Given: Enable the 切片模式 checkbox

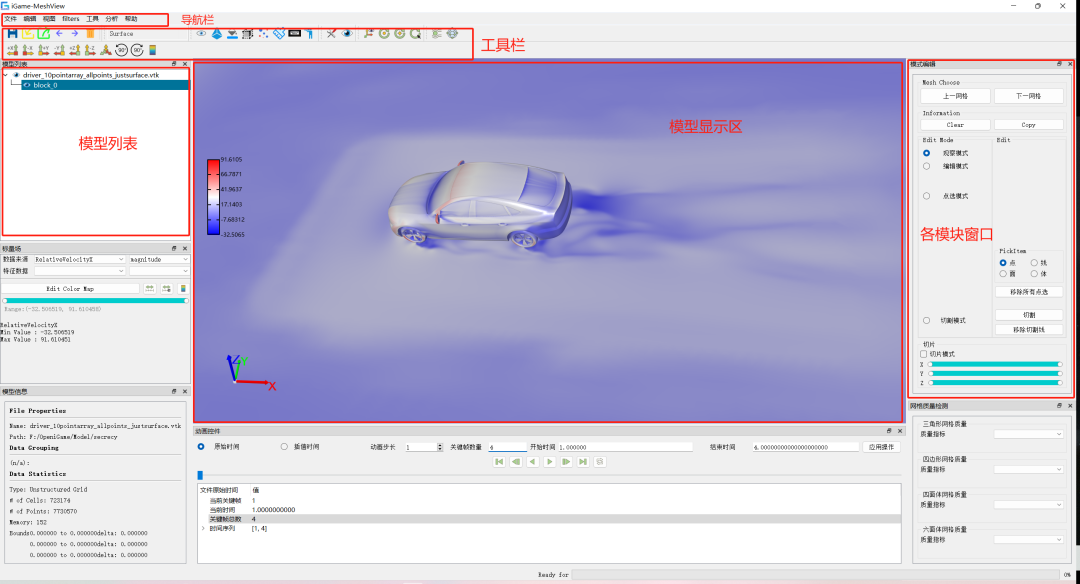Looking at the screenshot, I should 924,353.
